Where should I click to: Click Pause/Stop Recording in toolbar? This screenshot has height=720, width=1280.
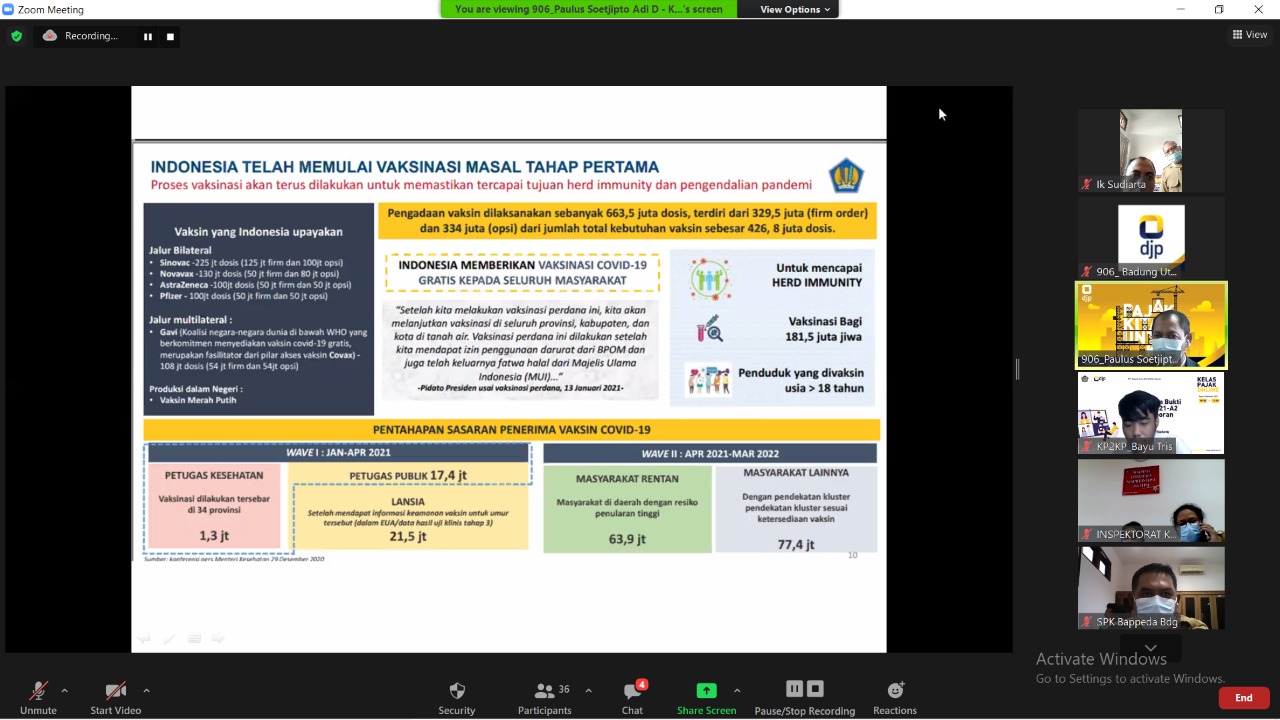(x=804, y=697)
